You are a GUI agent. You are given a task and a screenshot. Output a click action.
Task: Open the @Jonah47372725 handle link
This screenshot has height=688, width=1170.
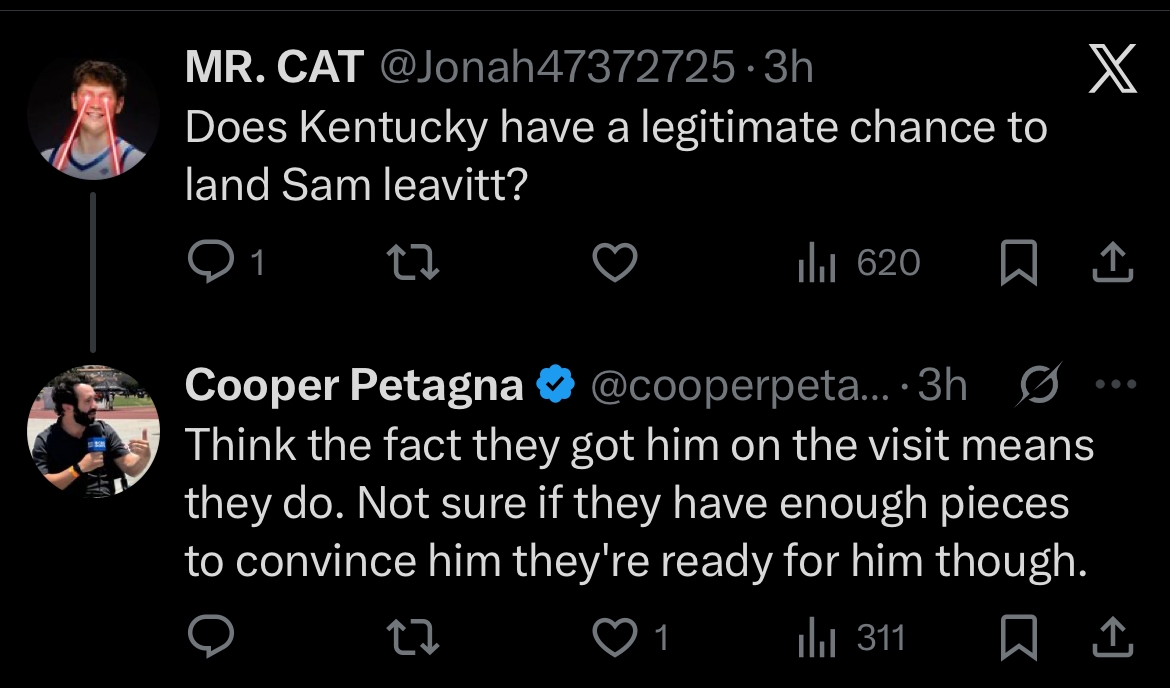(x=556, y=68)
